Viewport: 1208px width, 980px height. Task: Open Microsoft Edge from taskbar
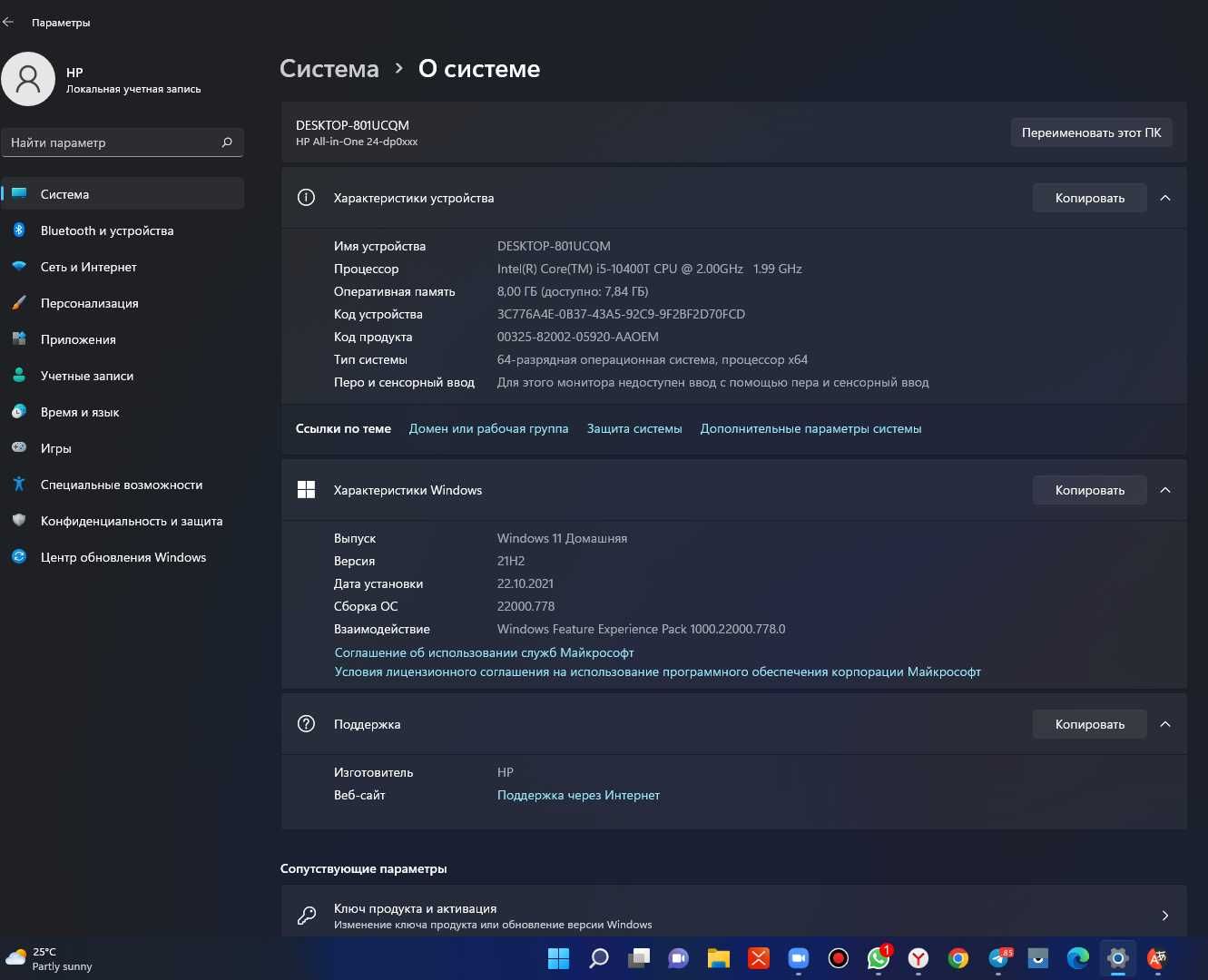point(1078,958)
